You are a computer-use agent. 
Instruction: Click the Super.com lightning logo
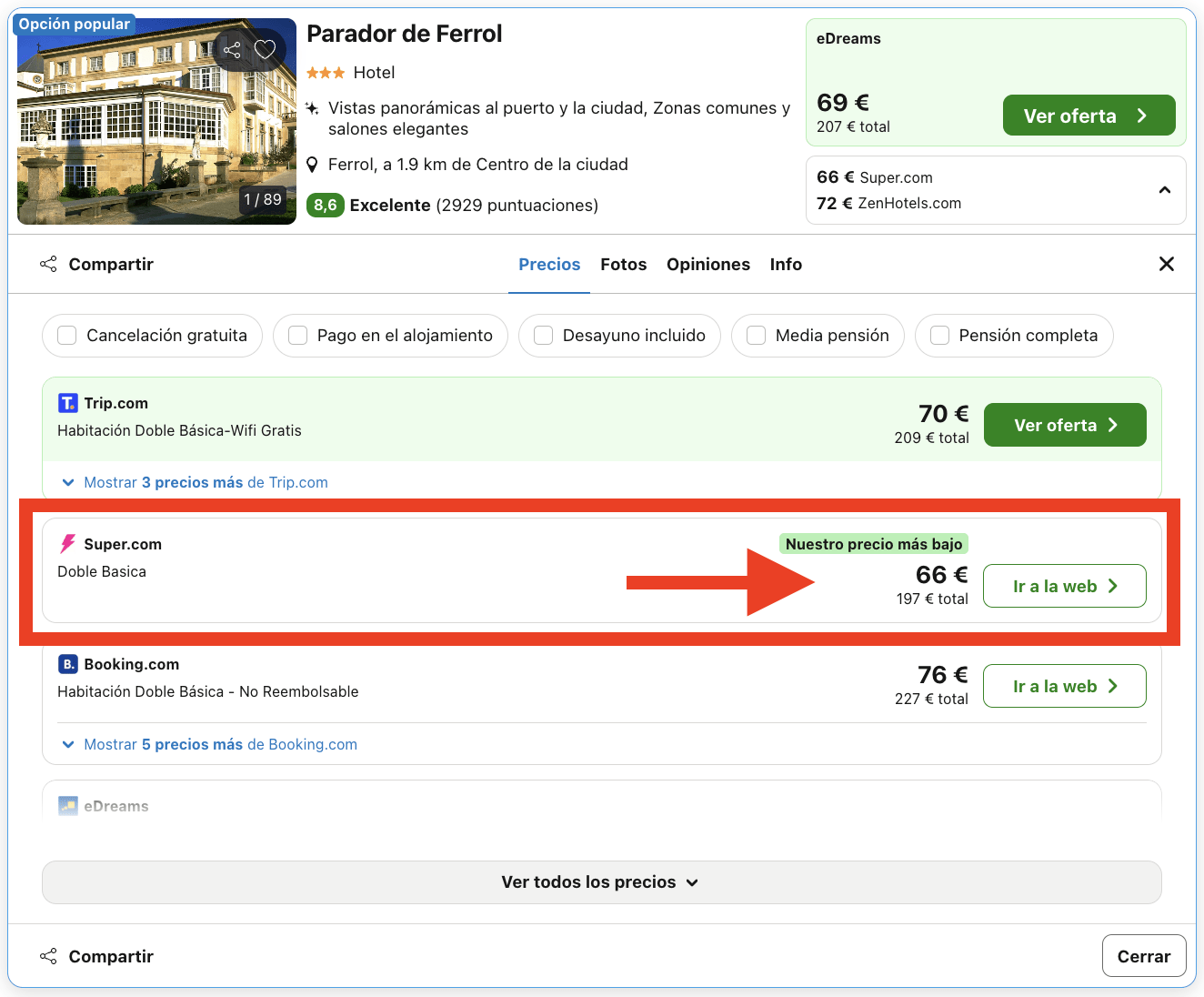(x=68, y=544)
